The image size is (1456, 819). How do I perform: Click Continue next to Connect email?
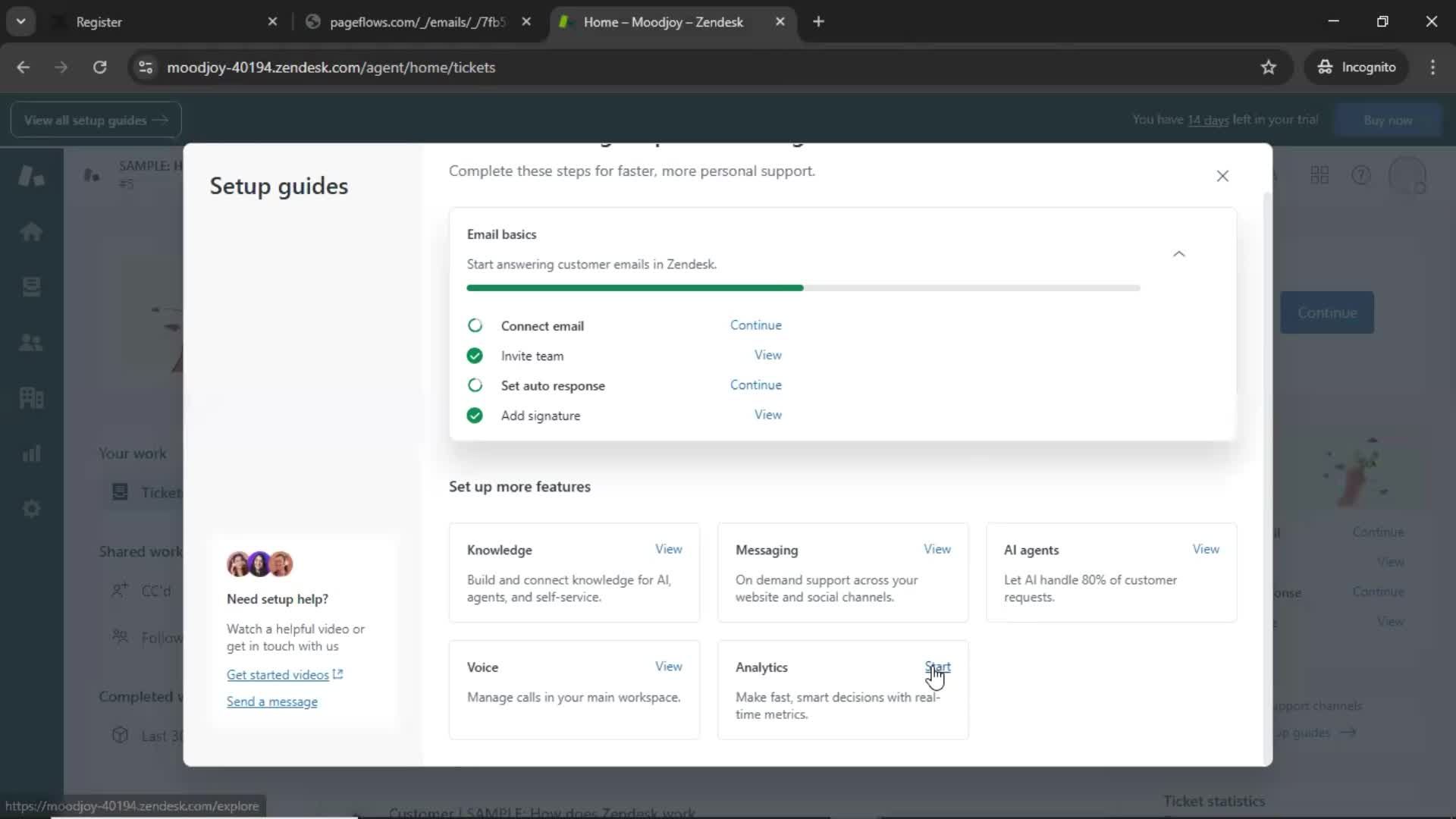pos(755,325)
